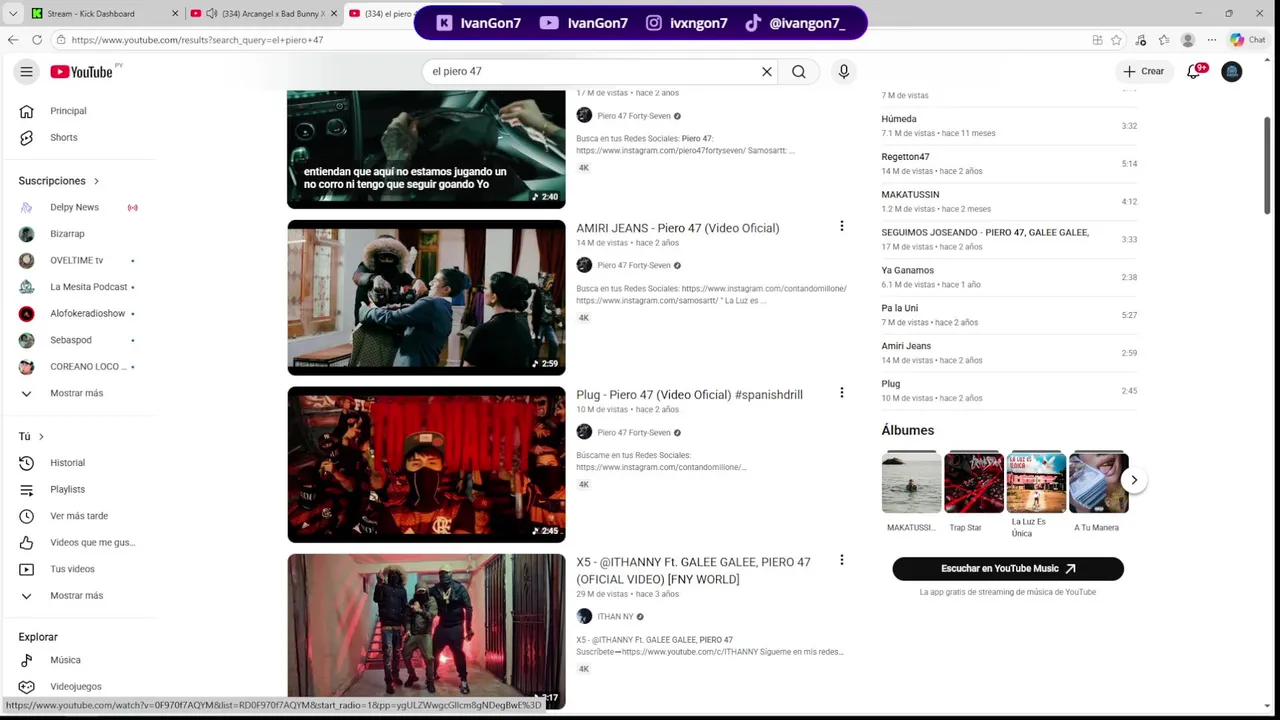
Task: Open Copilot Chat in browser
Action: [x=1249, y=40]
